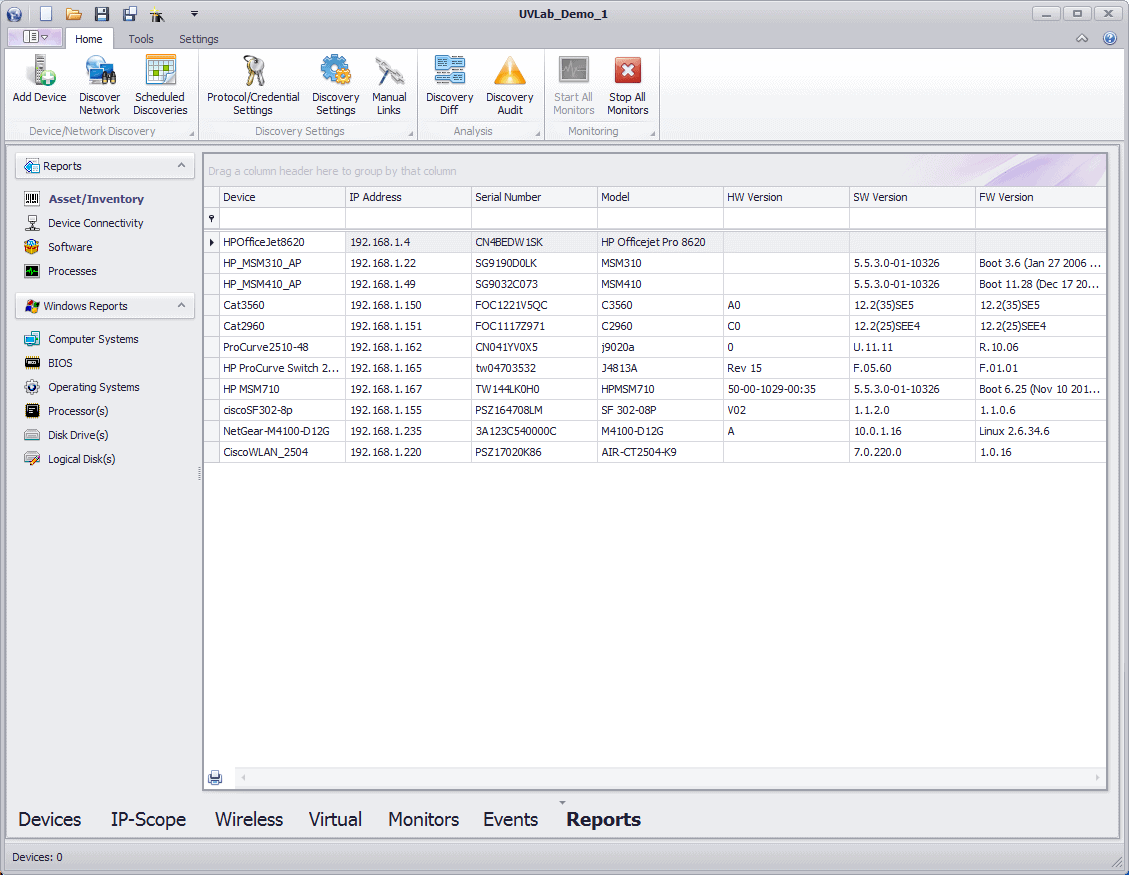Open the Quick Access toolbar dropdown arrow
1129x875 pixels.
[x=194, y=14]
